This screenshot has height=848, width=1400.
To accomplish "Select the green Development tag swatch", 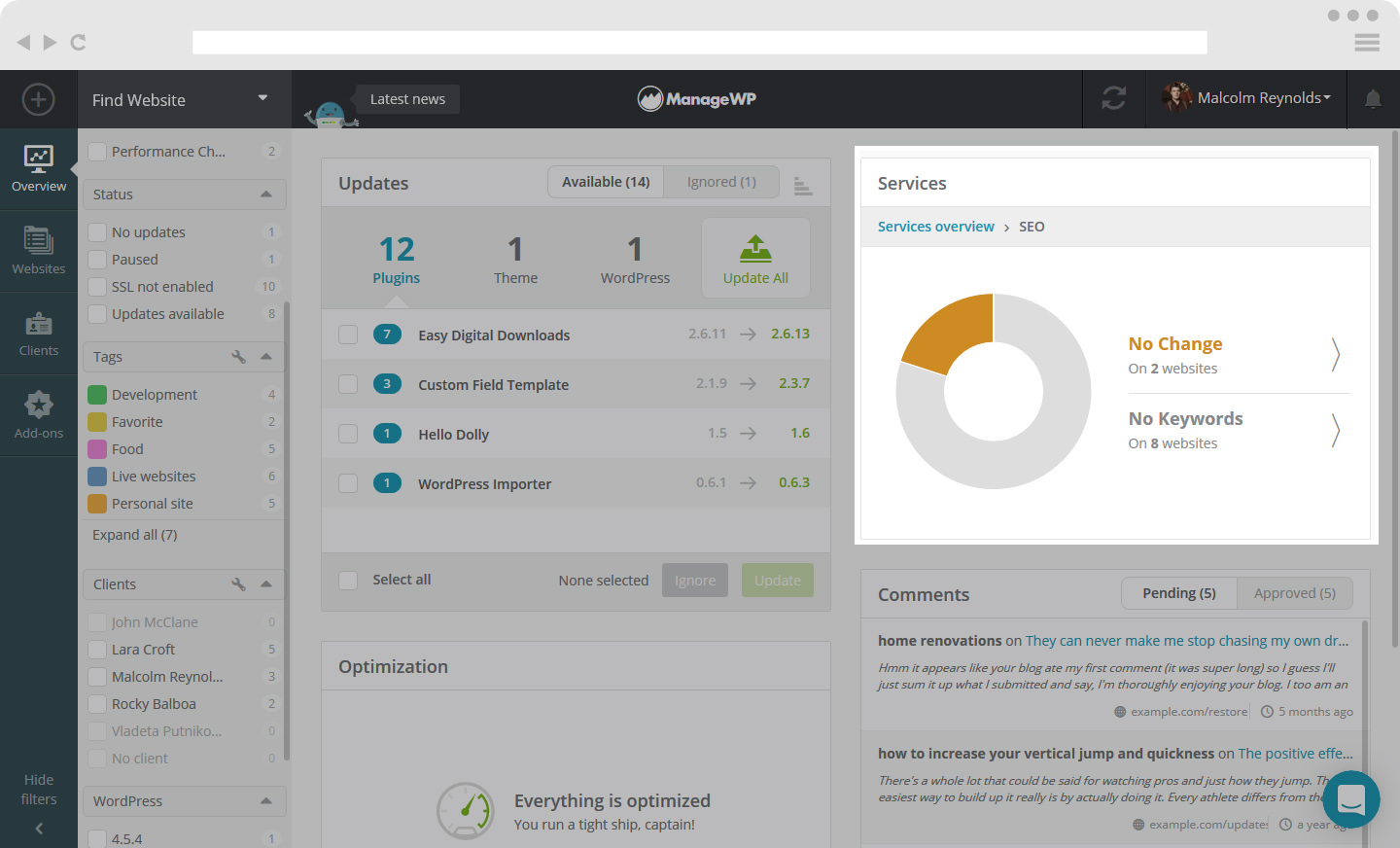I will pos(97,395).
